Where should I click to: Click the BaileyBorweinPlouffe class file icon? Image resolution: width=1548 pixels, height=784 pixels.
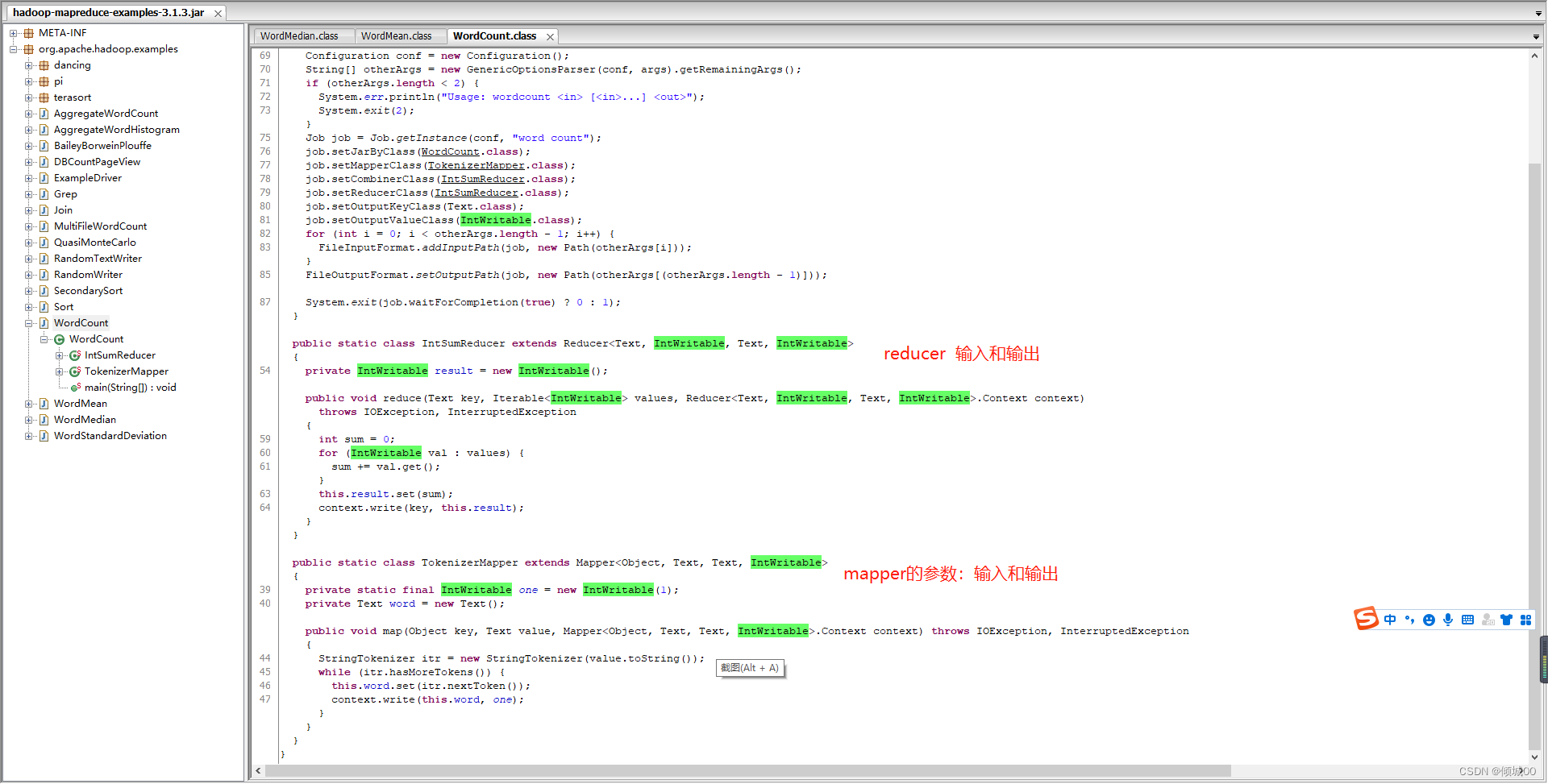point(44,146)
